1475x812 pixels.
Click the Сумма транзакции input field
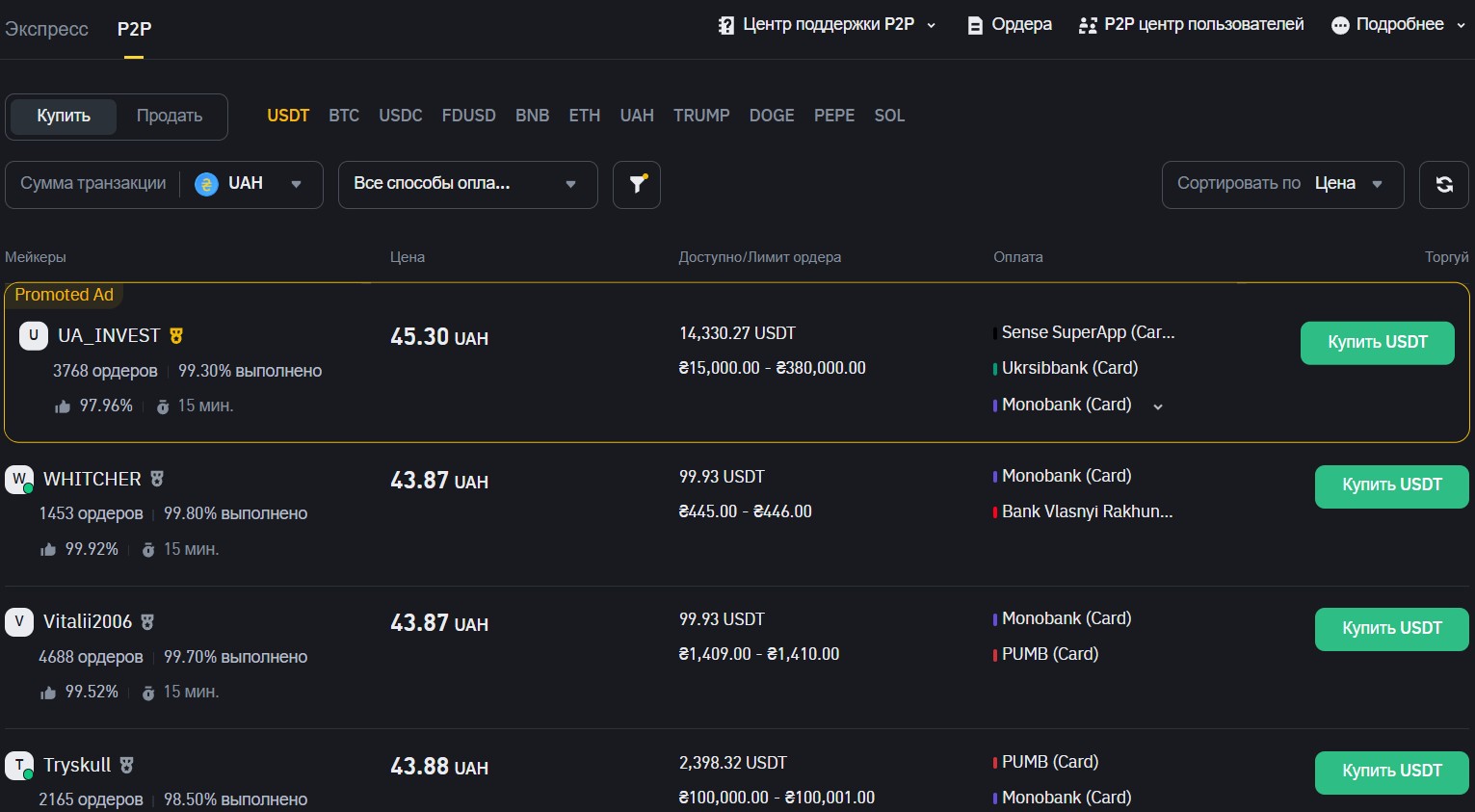(93, 184)
